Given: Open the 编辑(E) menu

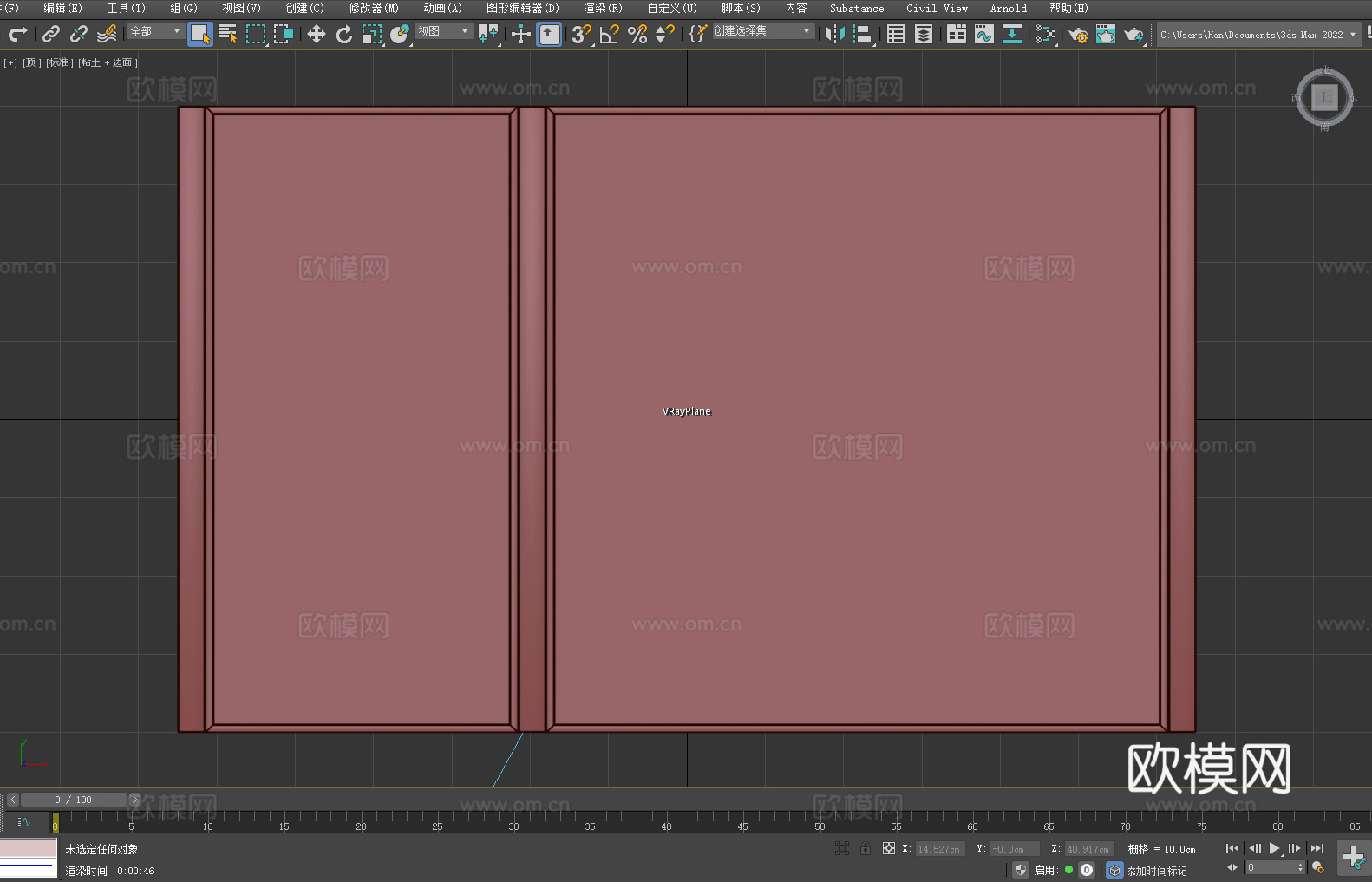Looking at the screenshot, I should tap(62, 9).
